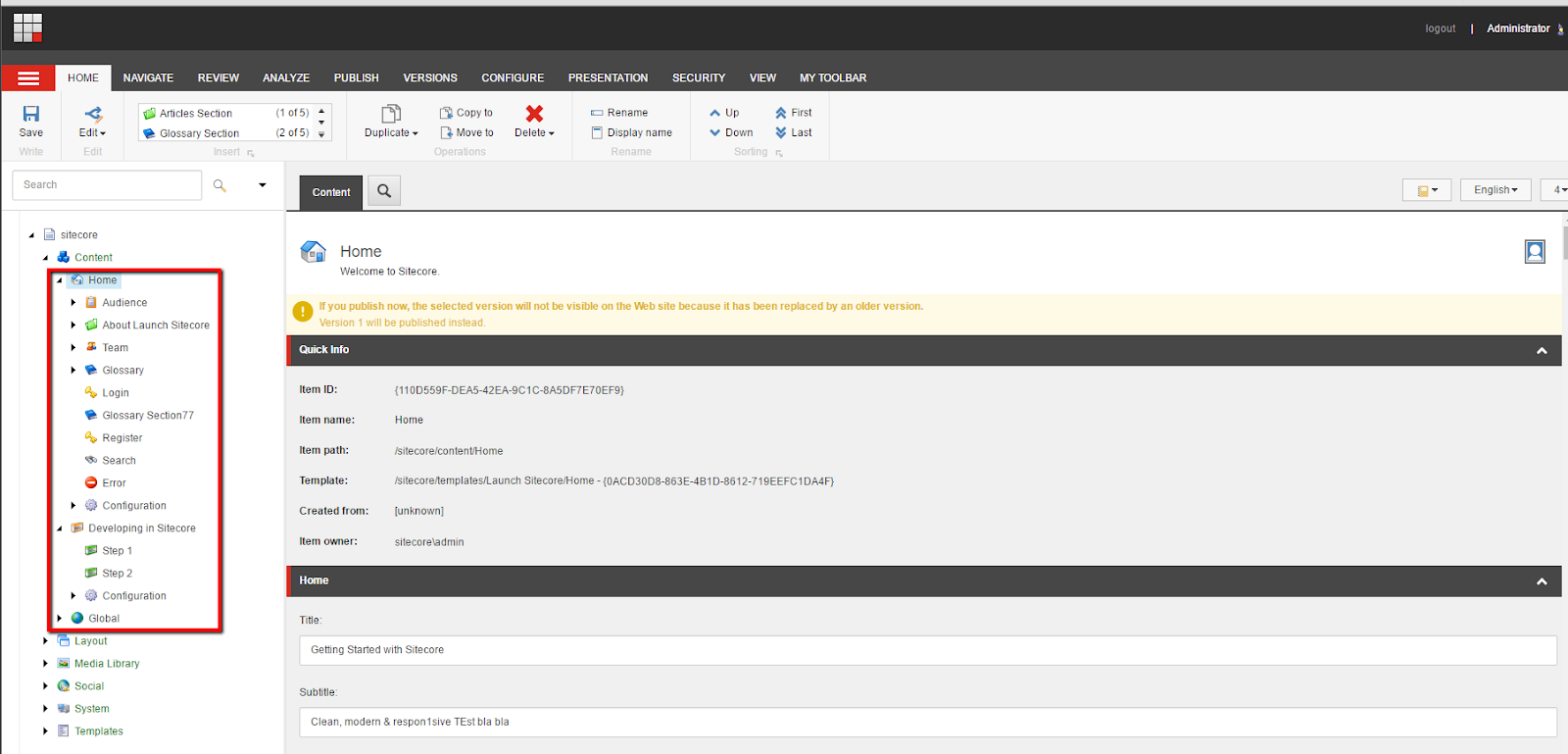Open the PUBLISH ribbon tab

click(356, 78)
